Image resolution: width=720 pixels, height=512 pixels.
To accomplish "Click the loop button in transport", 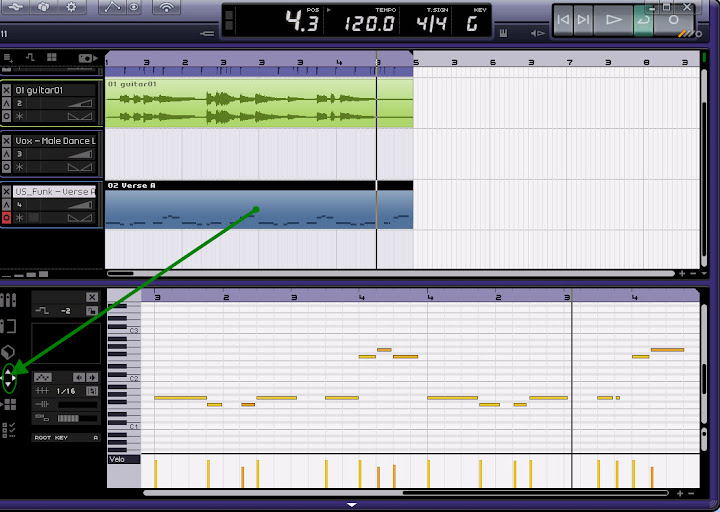I will pyautogui.click(x=643, y=20).
